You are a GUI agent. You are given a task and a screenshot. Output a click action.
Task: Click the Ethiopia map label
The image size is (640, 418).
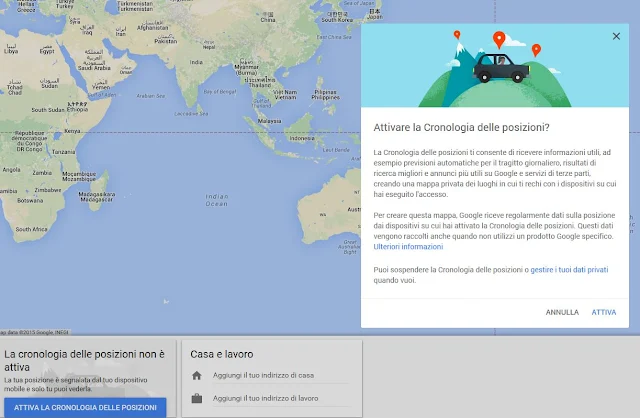pos(77,109)
